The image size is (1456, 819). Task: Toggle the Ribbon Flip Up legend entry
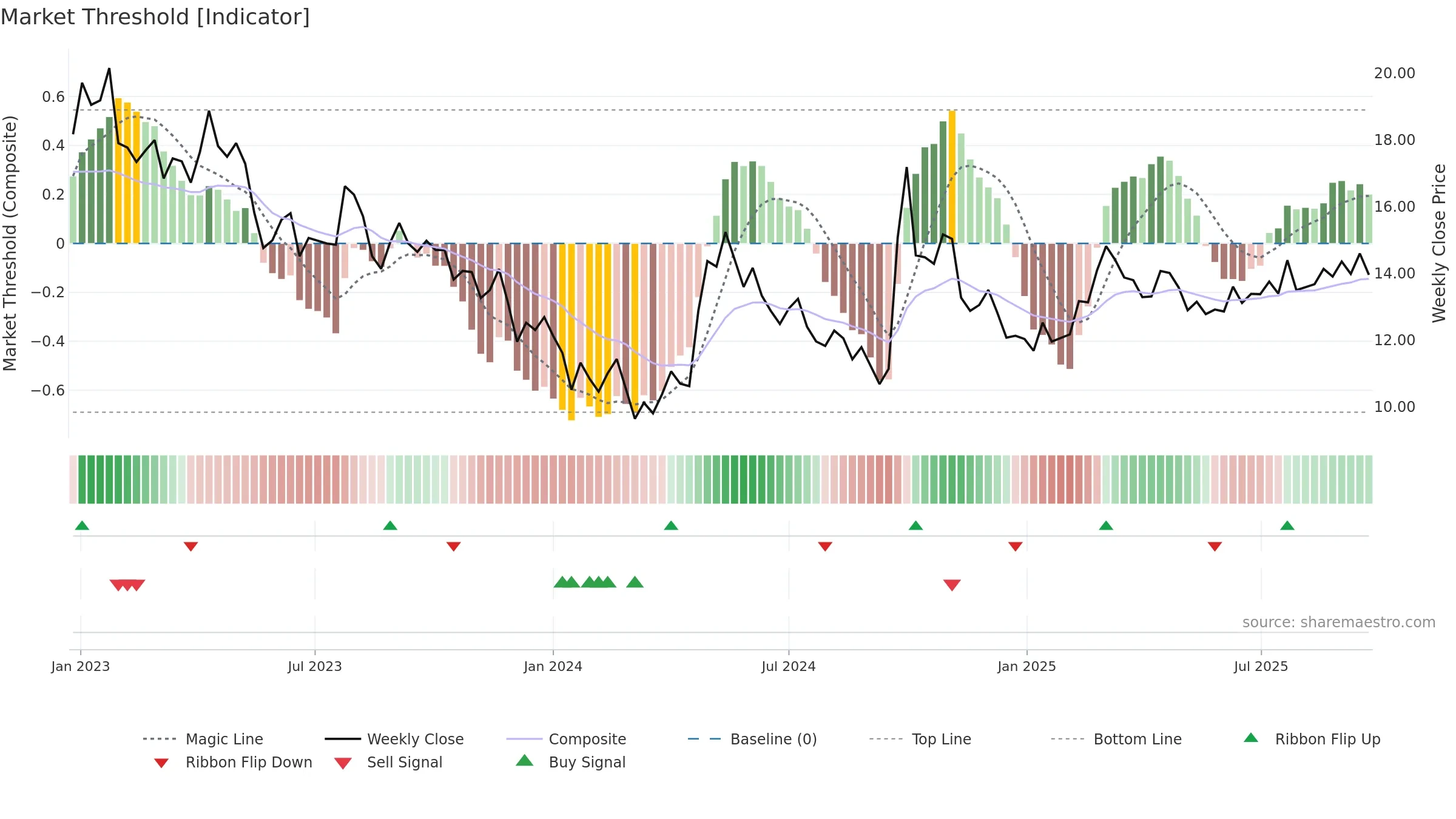click(x=1312, y=739)
